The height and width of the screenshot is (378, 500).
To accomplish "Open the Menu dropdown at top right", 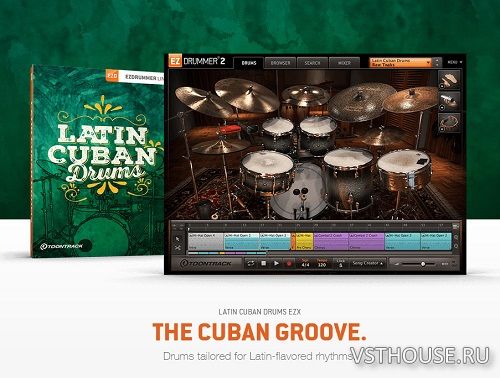I will click(x=455, y=62).
